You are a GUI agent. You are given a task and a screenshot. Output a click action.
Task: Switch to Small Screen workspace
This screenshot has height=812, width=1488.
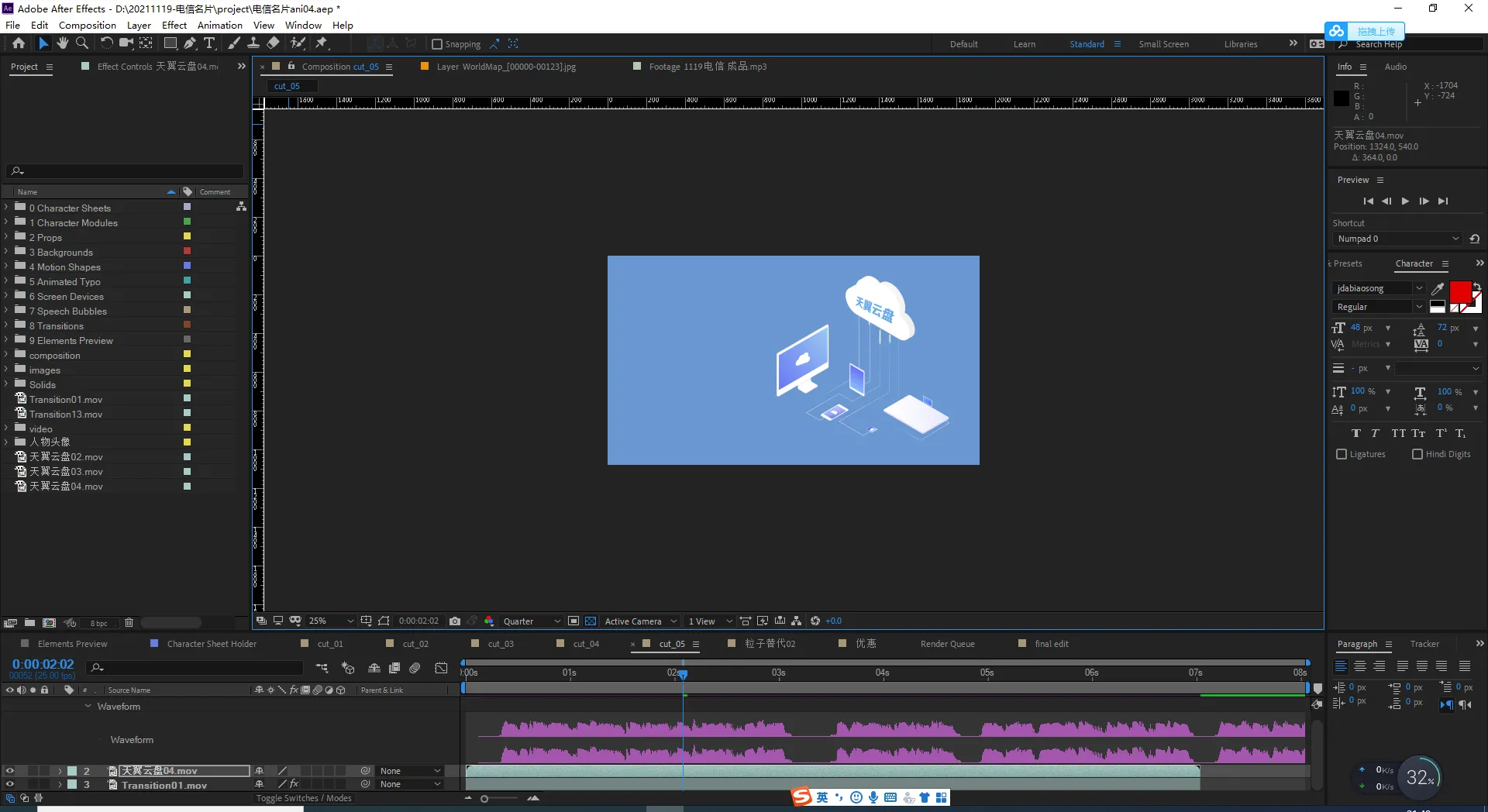coord(1163,44)
